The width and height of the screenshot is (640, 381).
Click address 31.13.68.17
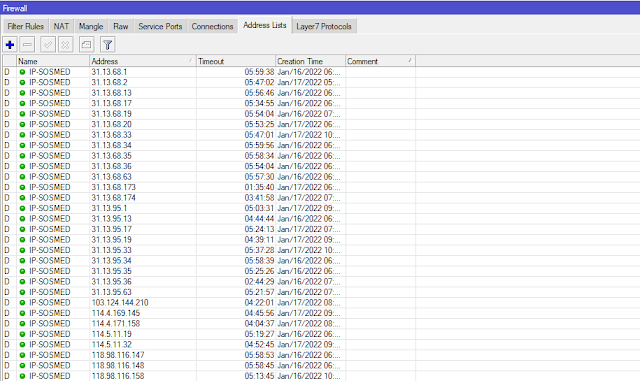(111, 103)
